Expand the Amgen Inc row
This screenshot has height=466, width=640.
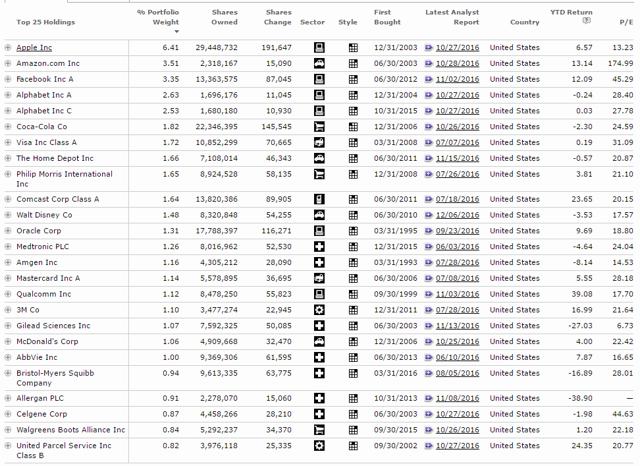pyautogui.click(x=8, y=263)
